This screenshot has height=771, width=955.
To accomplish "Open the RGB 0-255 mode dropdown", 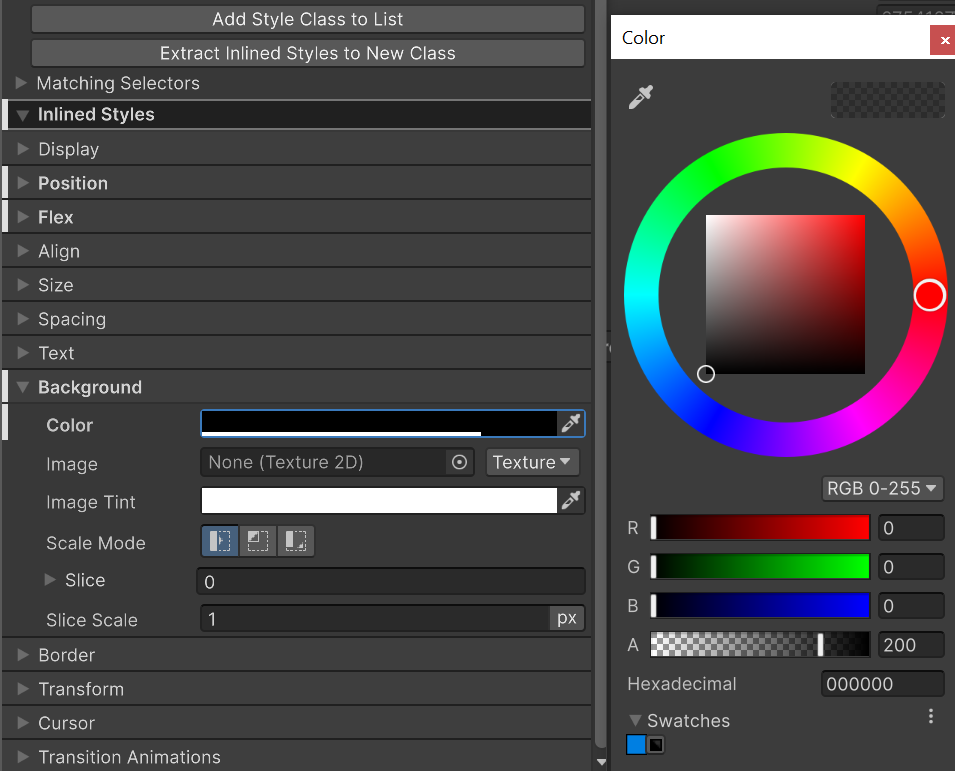I will [x=882, y=488].
